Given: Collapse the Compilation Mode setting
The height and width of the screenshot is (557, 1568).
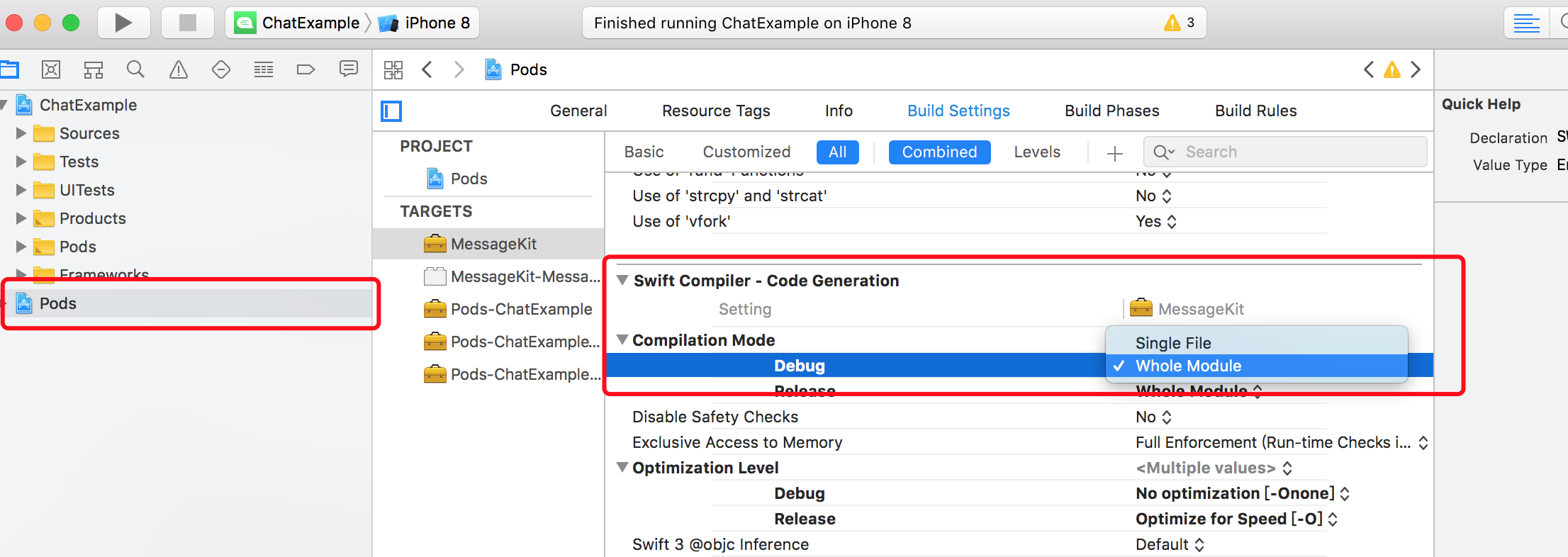Looking at the screenshot, I should tap(622, 339).
